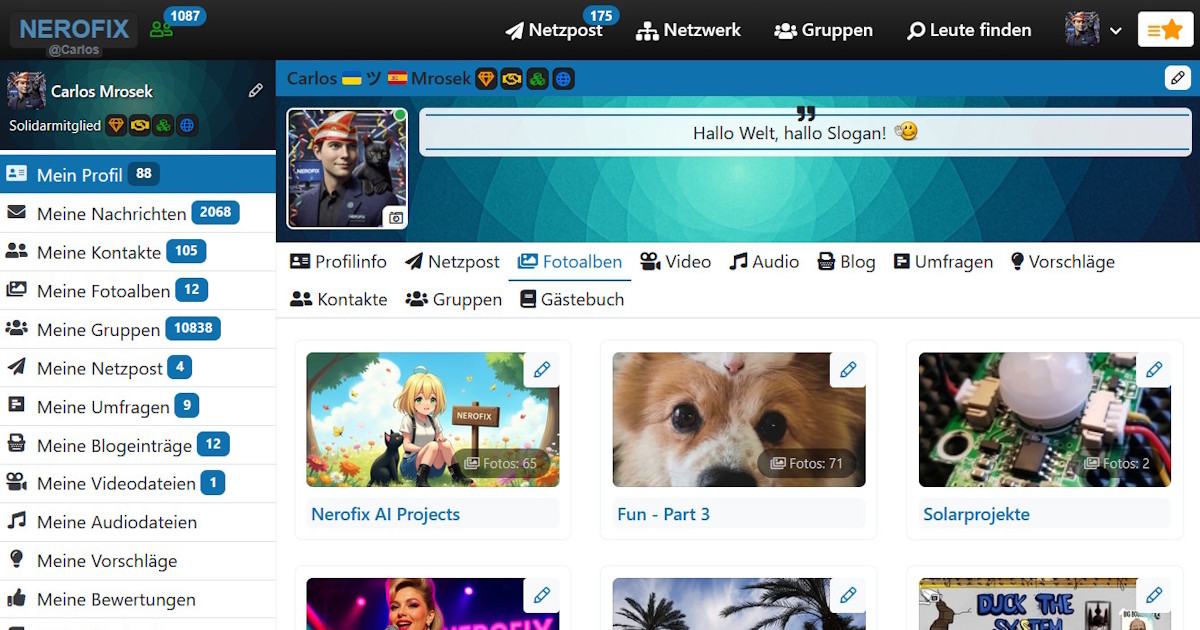Click the Solarprojekte album title link
The image size is (1200, 630).
coord(976,514)
